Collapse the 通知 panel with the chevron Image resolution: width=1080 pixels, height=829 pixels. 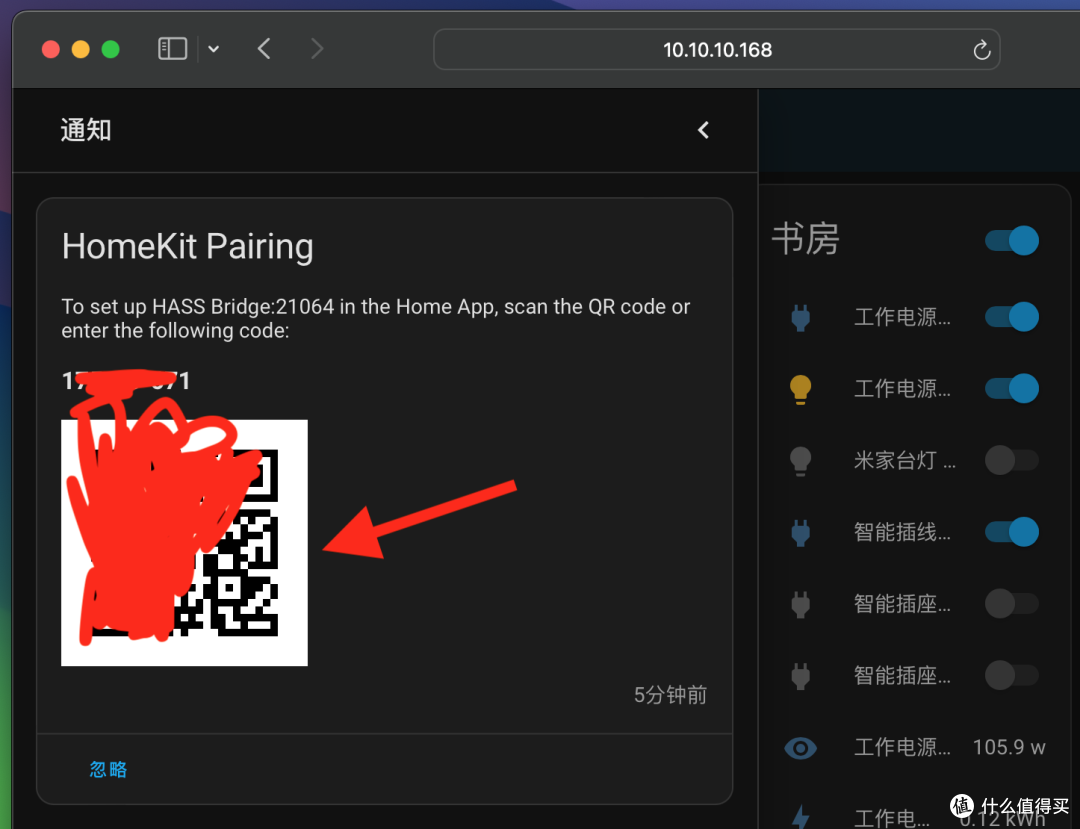click(x=703, y=130)
